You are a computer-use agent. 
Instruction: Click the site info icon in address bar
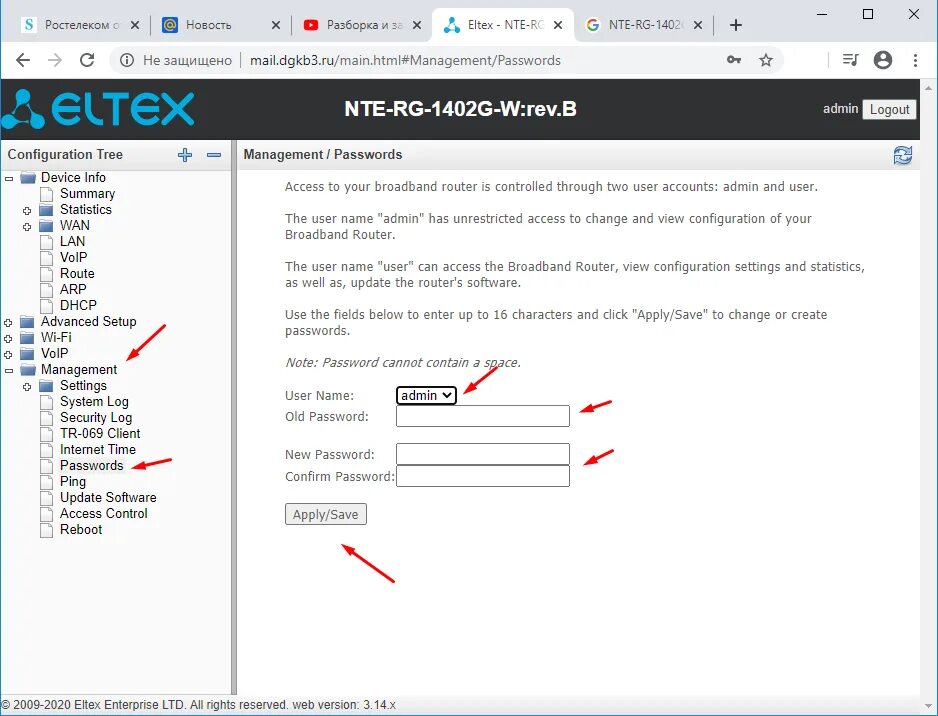tap(127, 60)
